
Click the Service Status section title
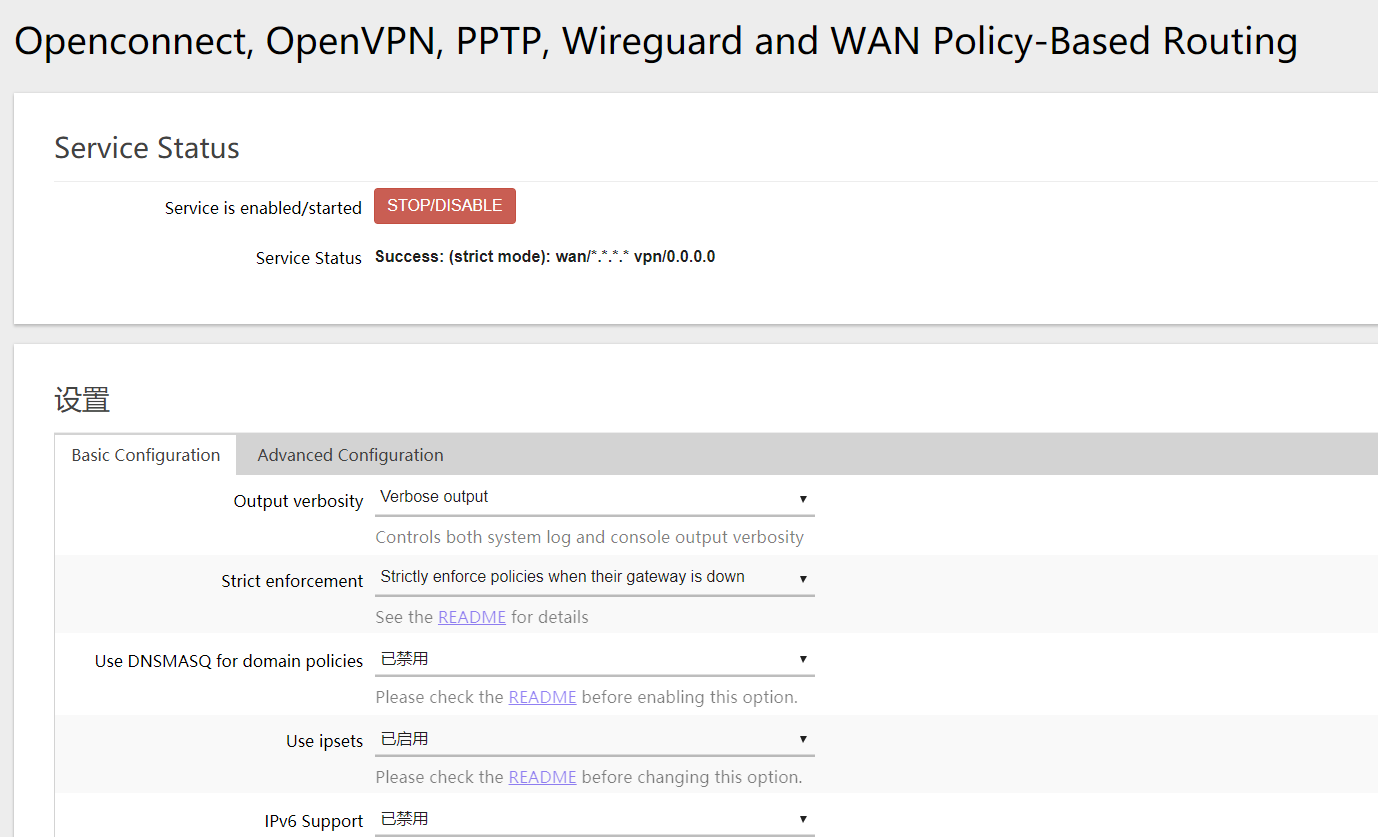point(146,147)
